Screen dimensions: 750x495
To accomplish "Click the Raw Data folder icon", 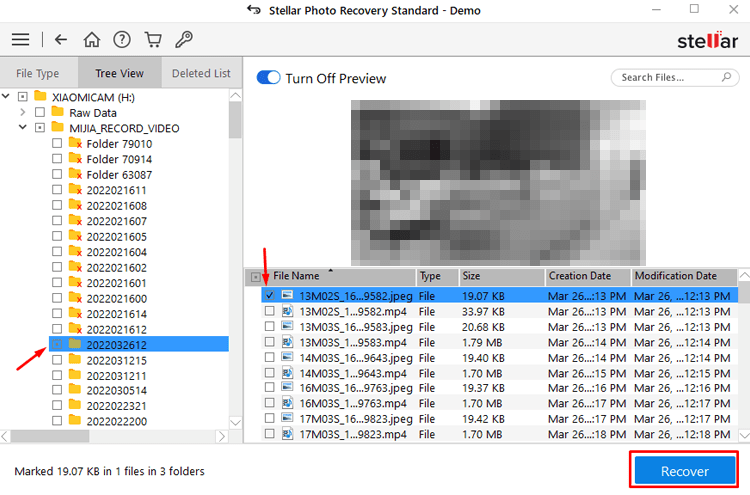I will (58, 112).
